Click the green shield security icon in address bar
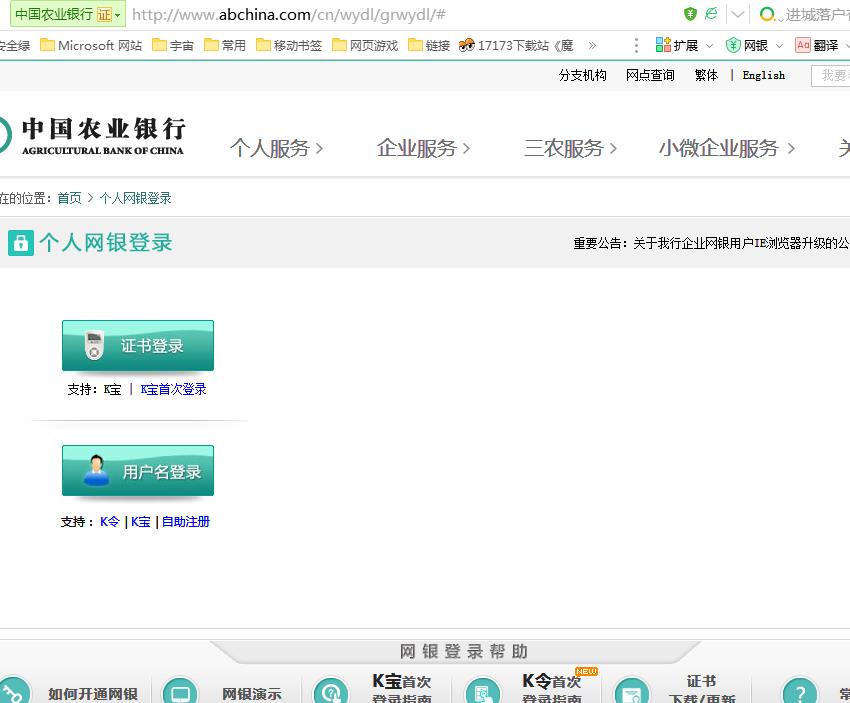This screenshot has height=703, width=850. tap(690, 14)
